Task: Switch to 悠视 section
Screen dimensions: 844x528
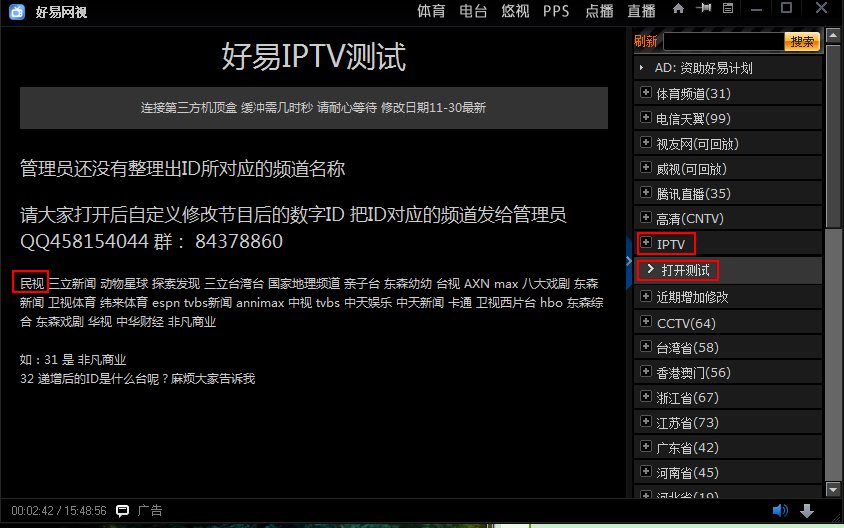Action: (x=515, y=11)
